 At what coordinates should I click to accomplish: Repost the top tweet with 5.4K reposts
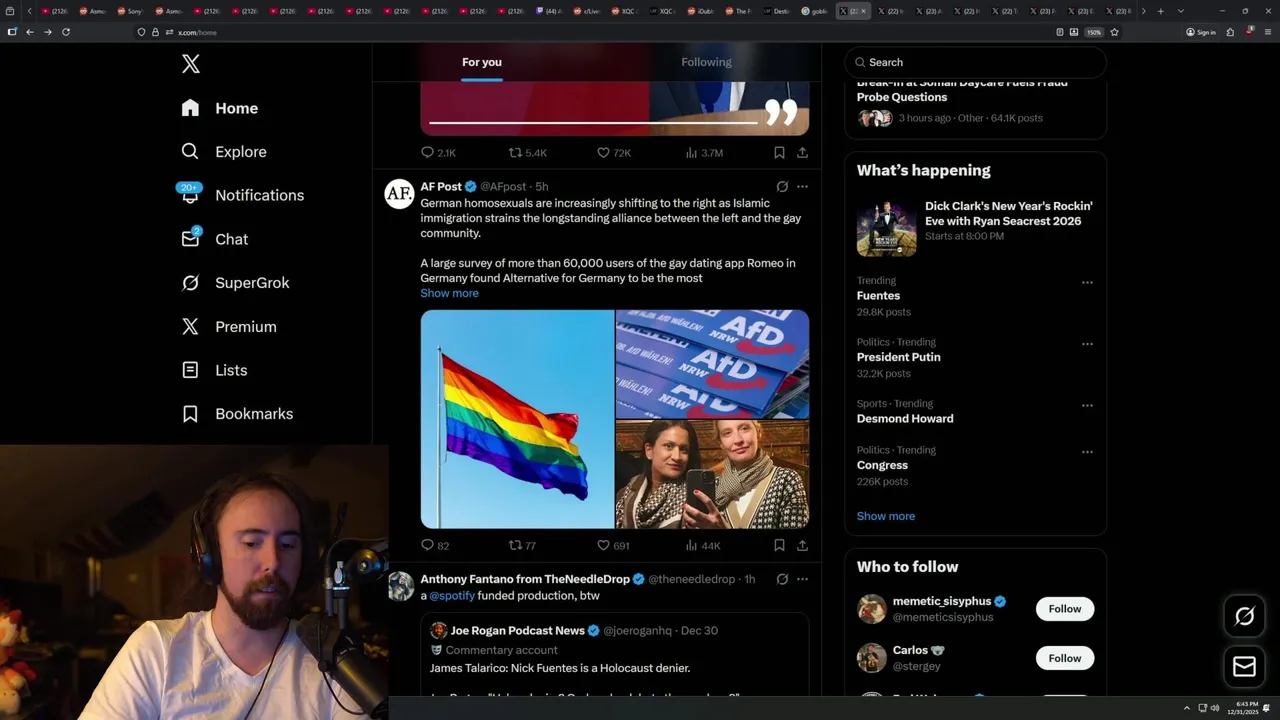(x=527, y=153)
